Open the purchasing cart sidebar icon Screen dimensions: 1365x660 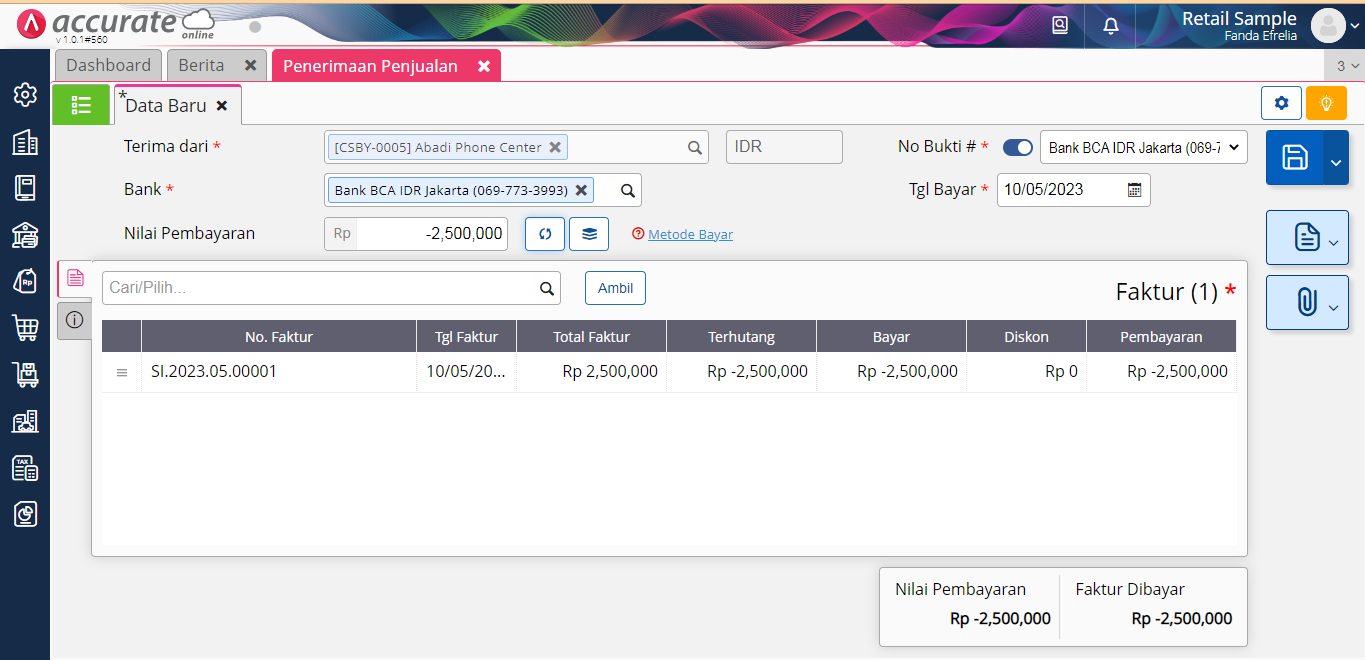(x=25, y=328)
